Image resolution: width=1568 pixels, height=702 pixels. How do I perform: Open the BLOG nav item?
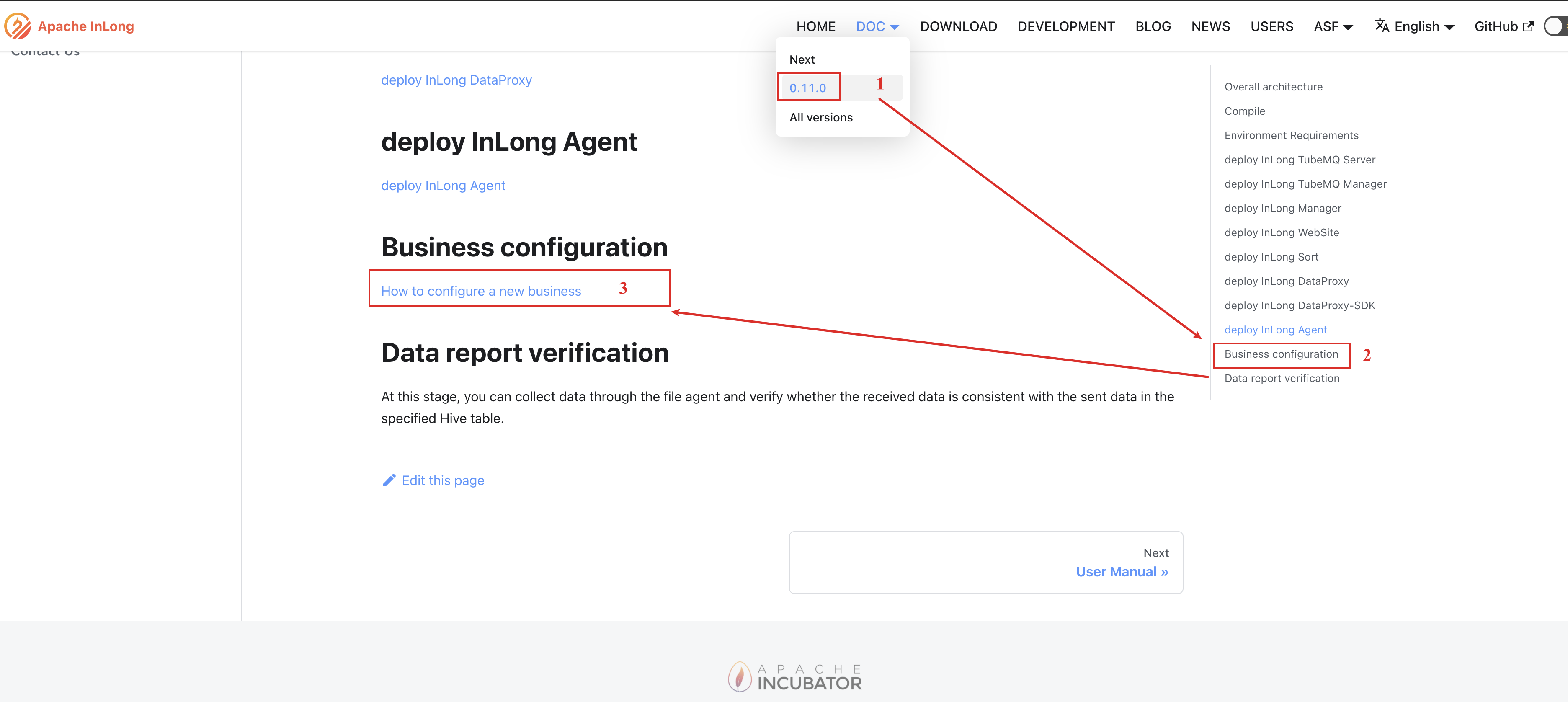pos(1153,26)
